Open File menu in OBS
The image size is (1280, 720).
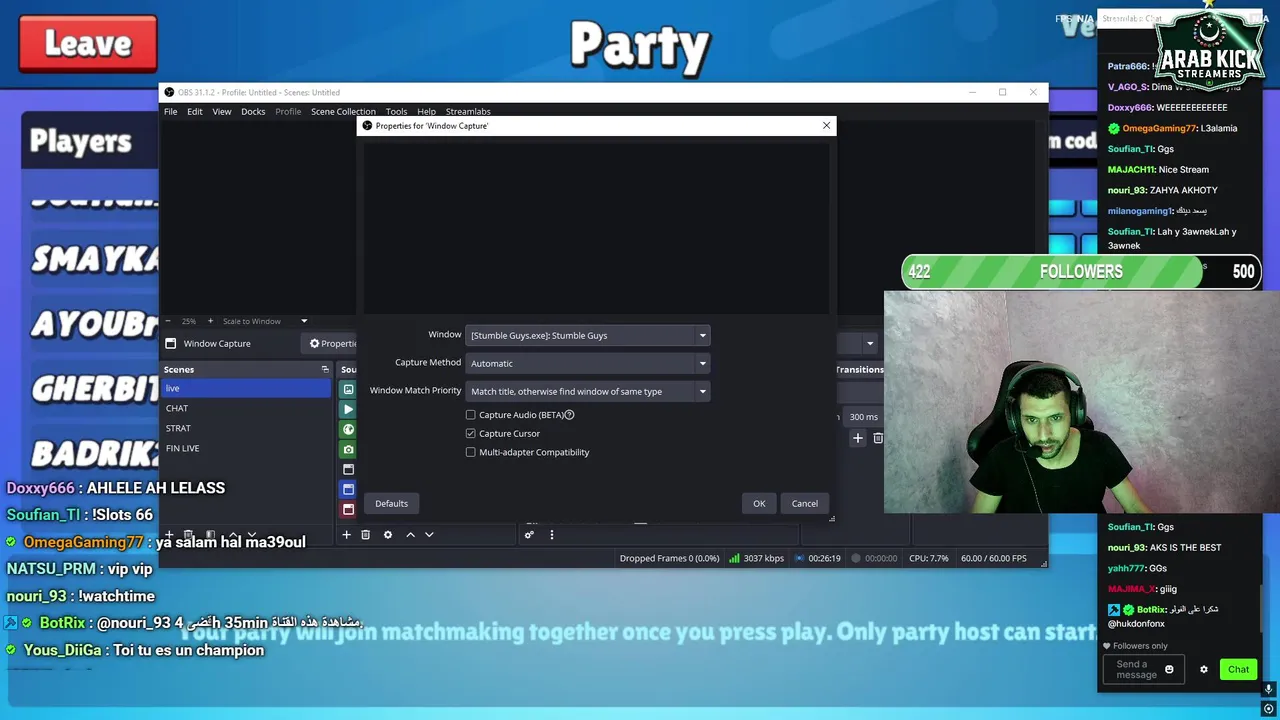171,112
